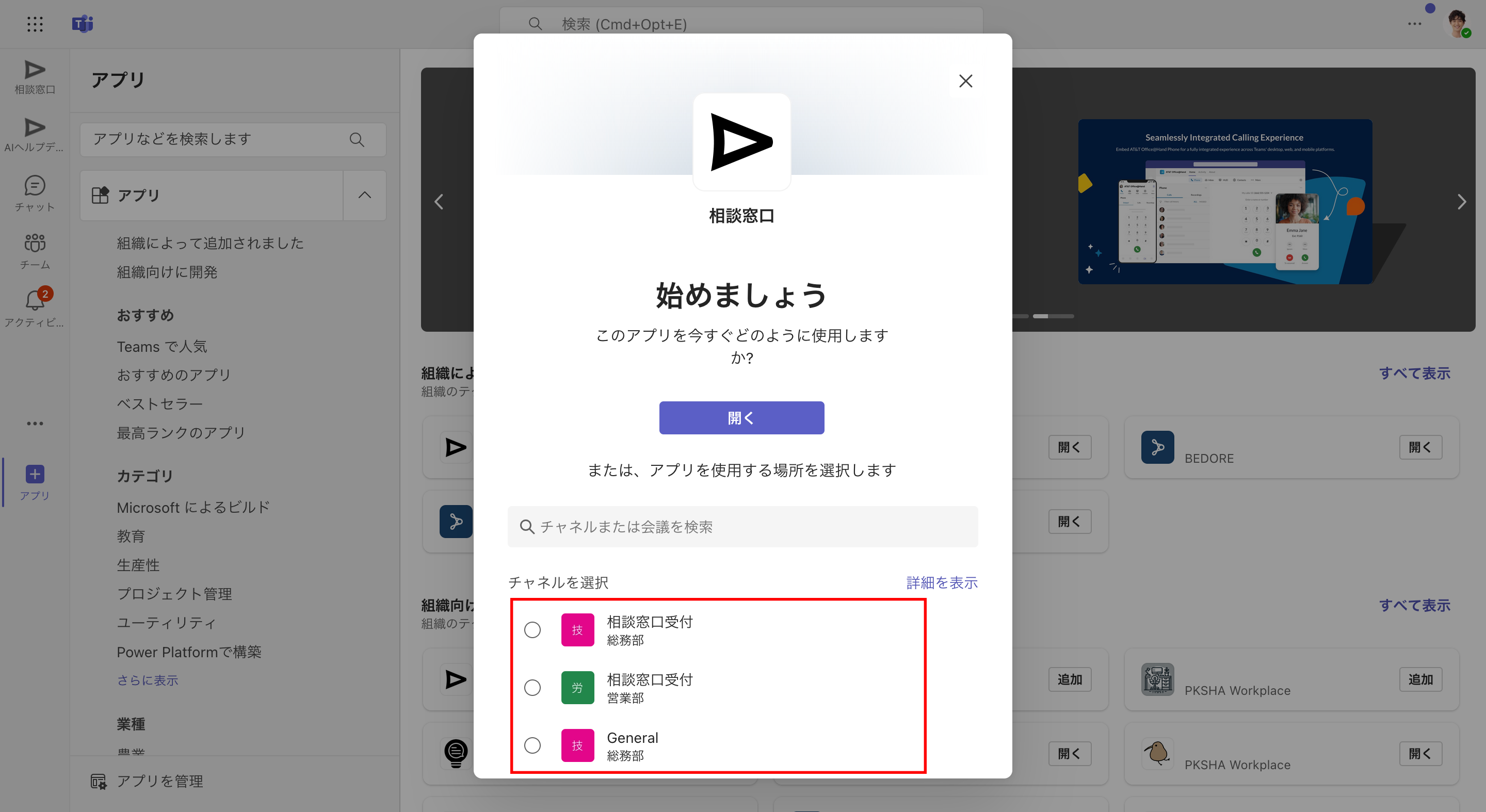Open 組織向けに開発 category
1486x812 pixels.
click(167, 272)
